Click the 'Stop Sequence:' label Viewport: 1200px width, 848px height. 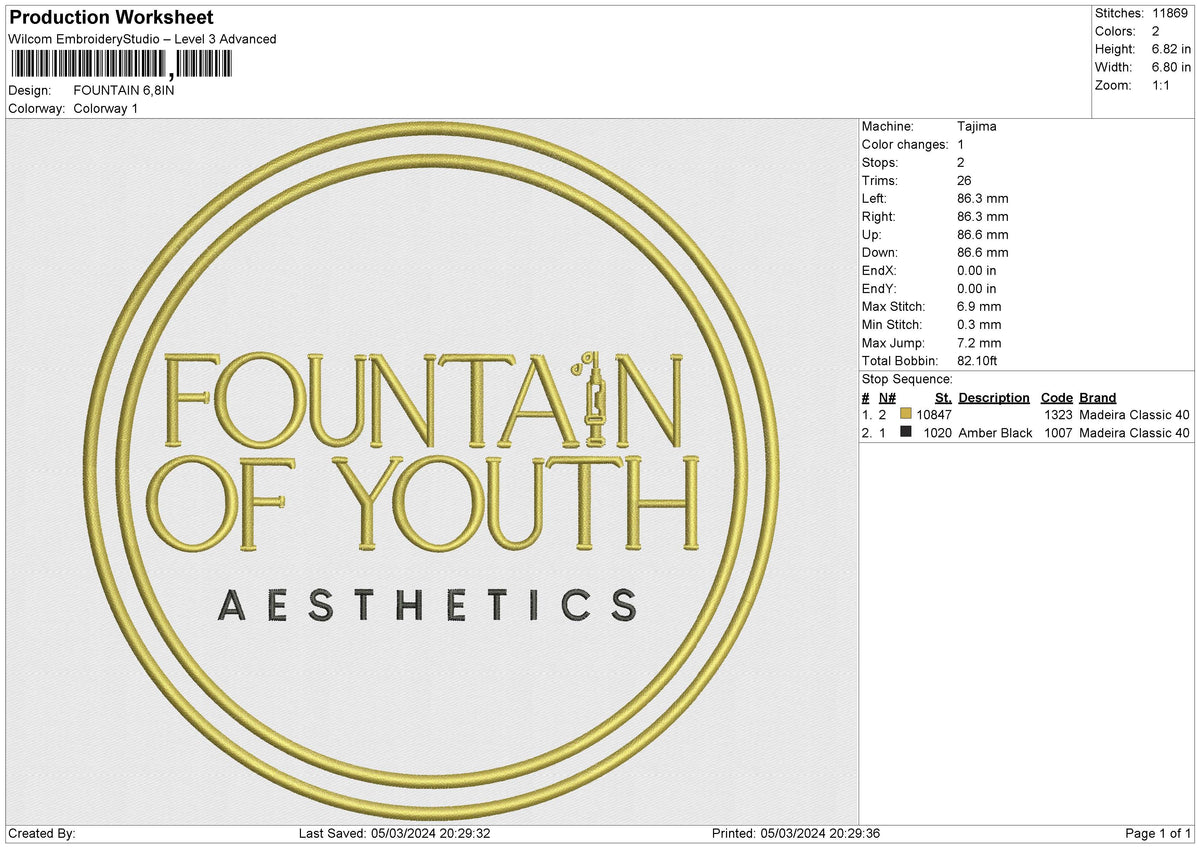907,379
